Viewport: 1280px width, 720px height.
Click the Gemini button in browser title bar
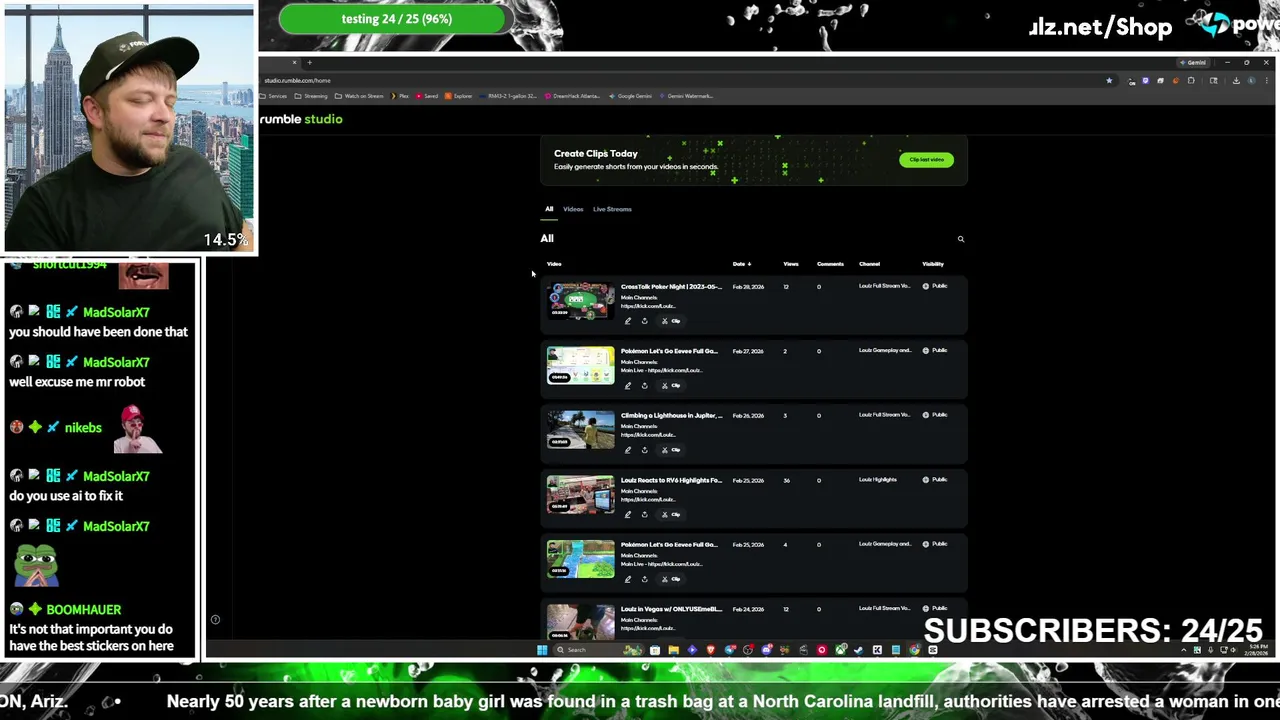[x=1194, y=62]
